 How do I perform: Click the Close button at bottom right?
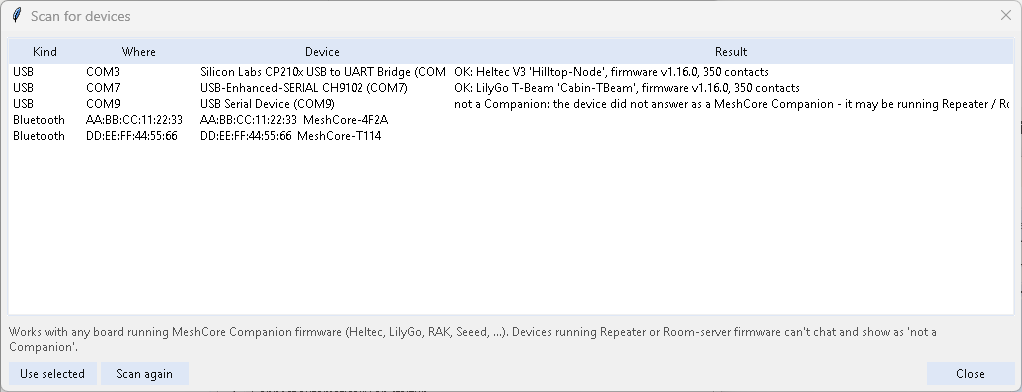[970, 374]
